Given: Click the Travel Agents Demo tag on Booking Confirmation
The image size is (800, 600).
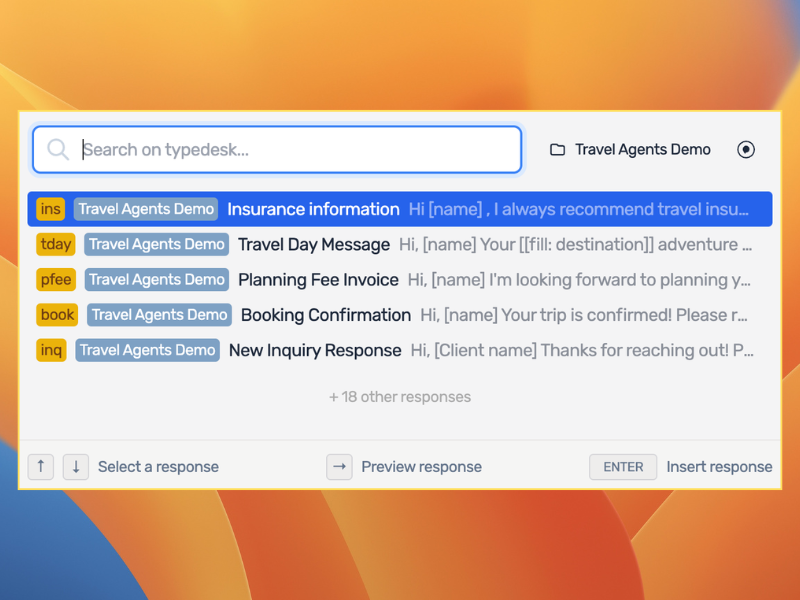Looking at the screenshot, I should point(159,315).
